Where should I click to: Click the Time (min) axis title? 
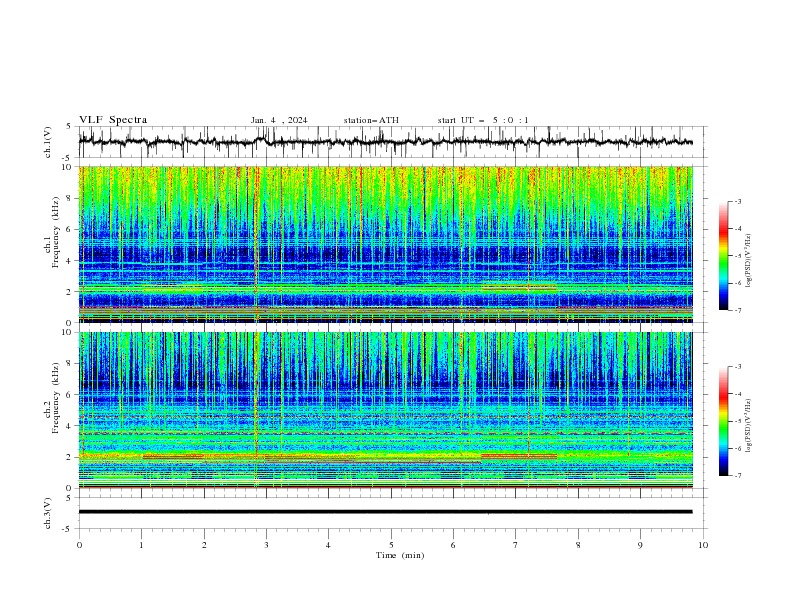[x=400, y=555]
